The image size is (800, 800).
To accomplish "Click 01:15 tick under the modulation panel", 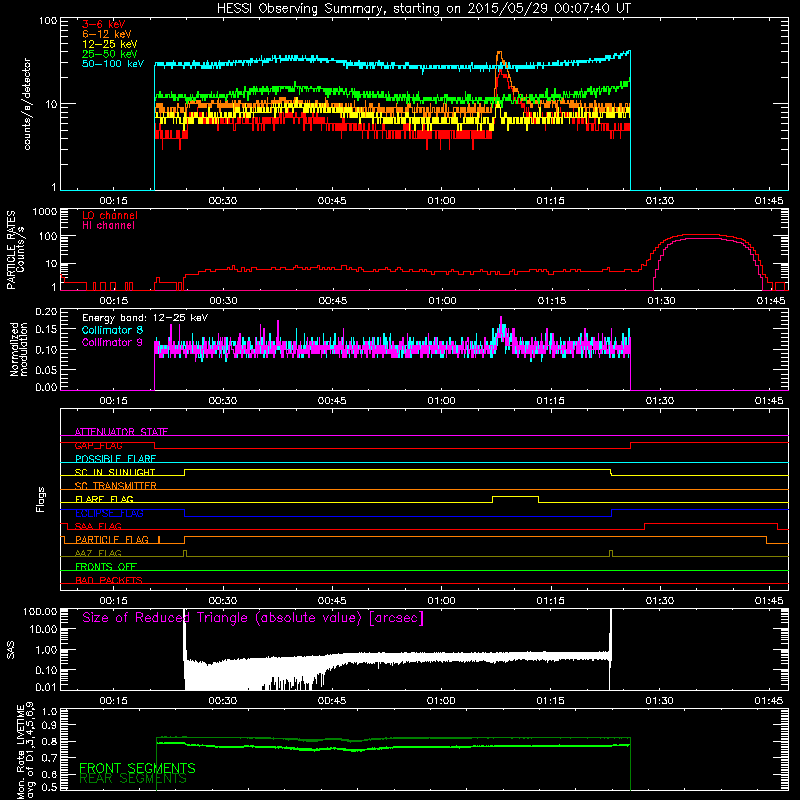I will (x=551, y=401).
